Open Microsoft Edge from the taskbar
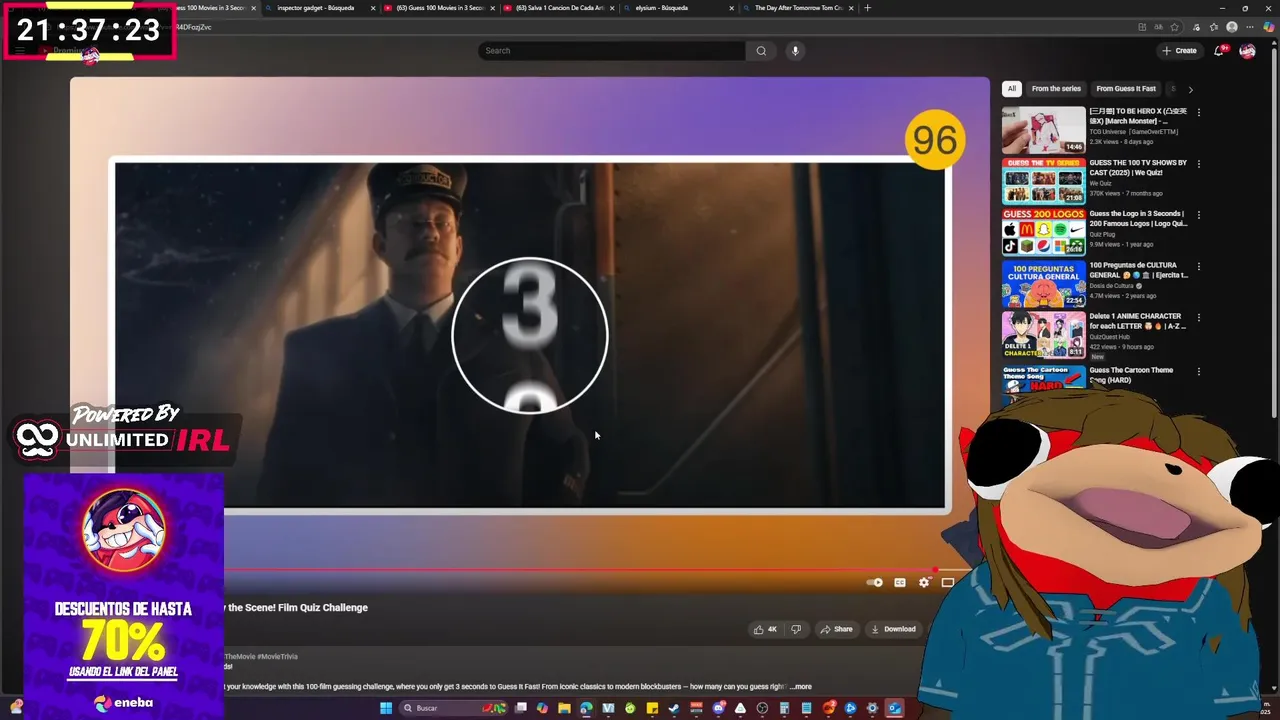The height and width of the screenshot is (720, 1280). 586,708
